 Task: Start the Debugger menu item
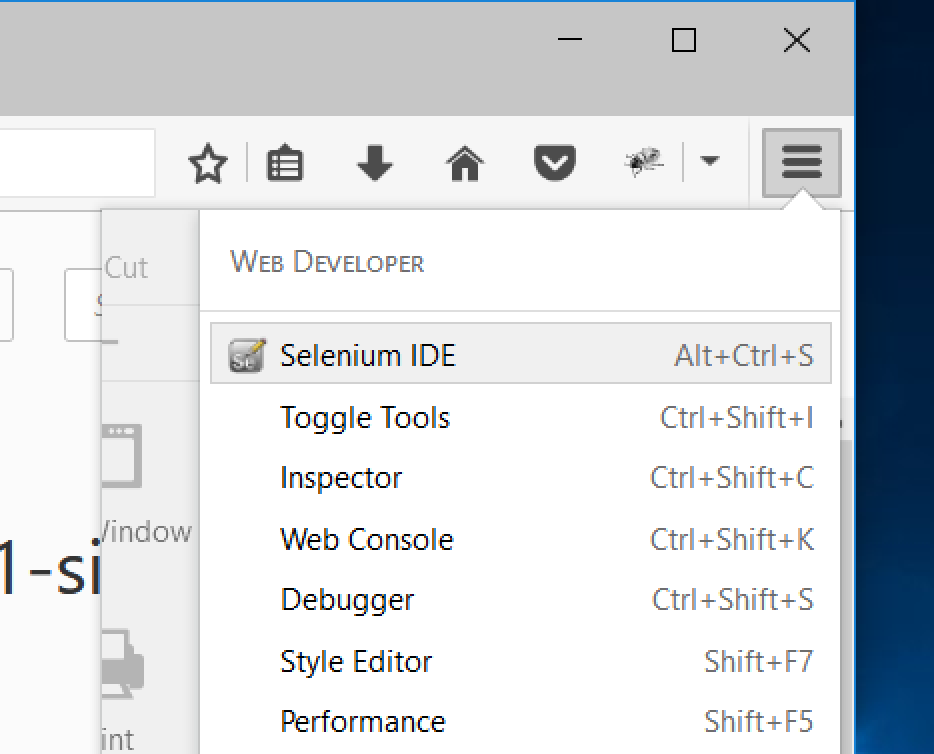[521, 600]
